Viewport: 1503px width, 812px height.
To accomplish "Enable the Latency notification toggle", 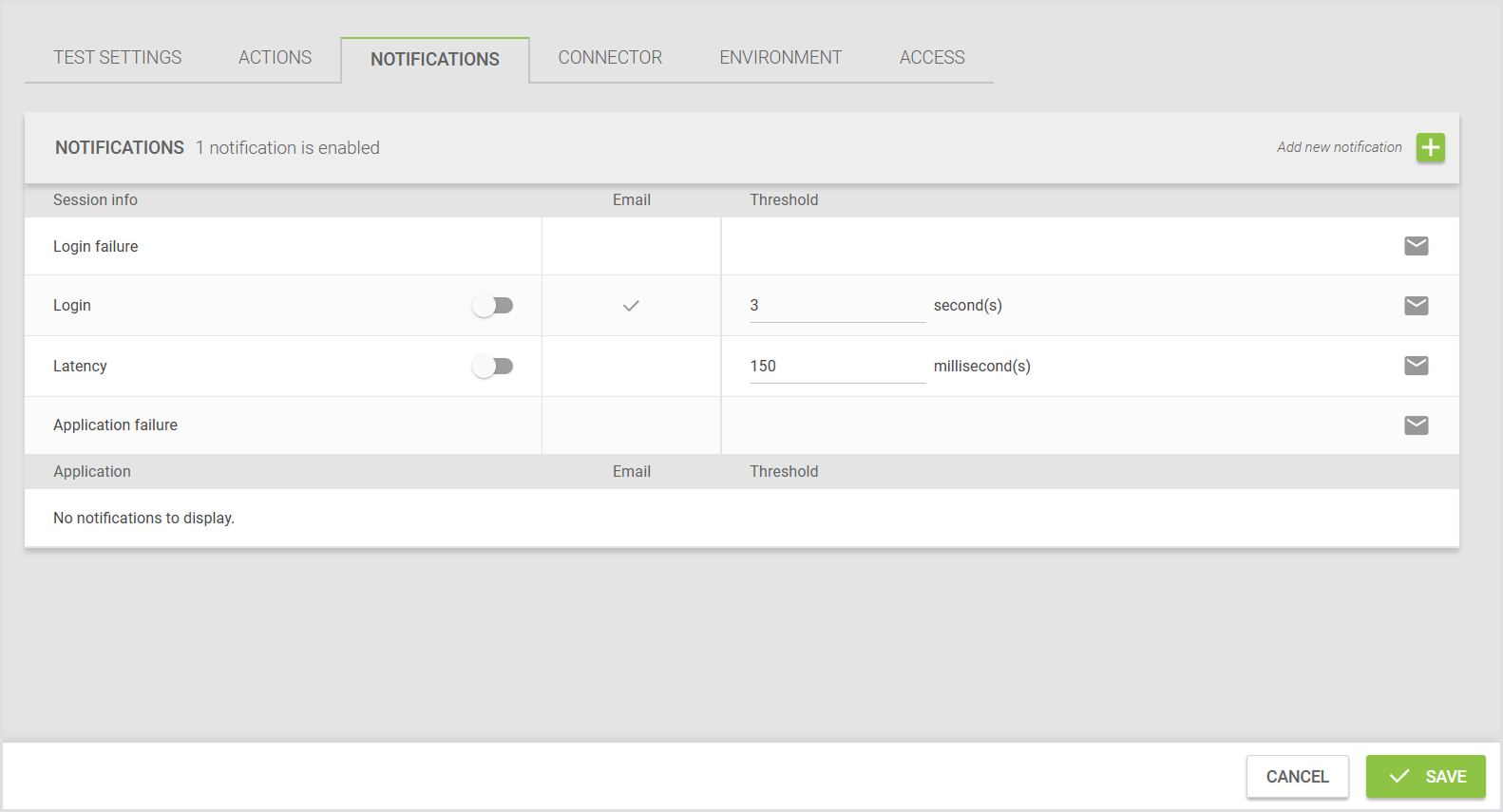I will tap(493, 366).
